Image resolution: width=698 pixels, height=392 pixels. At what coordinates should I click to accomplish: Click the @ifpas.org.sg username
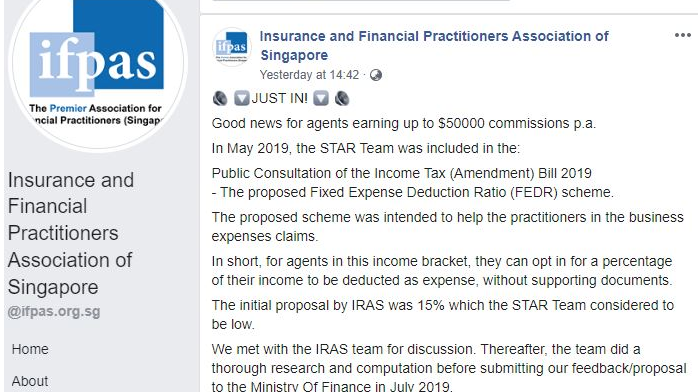pos(54,311)
